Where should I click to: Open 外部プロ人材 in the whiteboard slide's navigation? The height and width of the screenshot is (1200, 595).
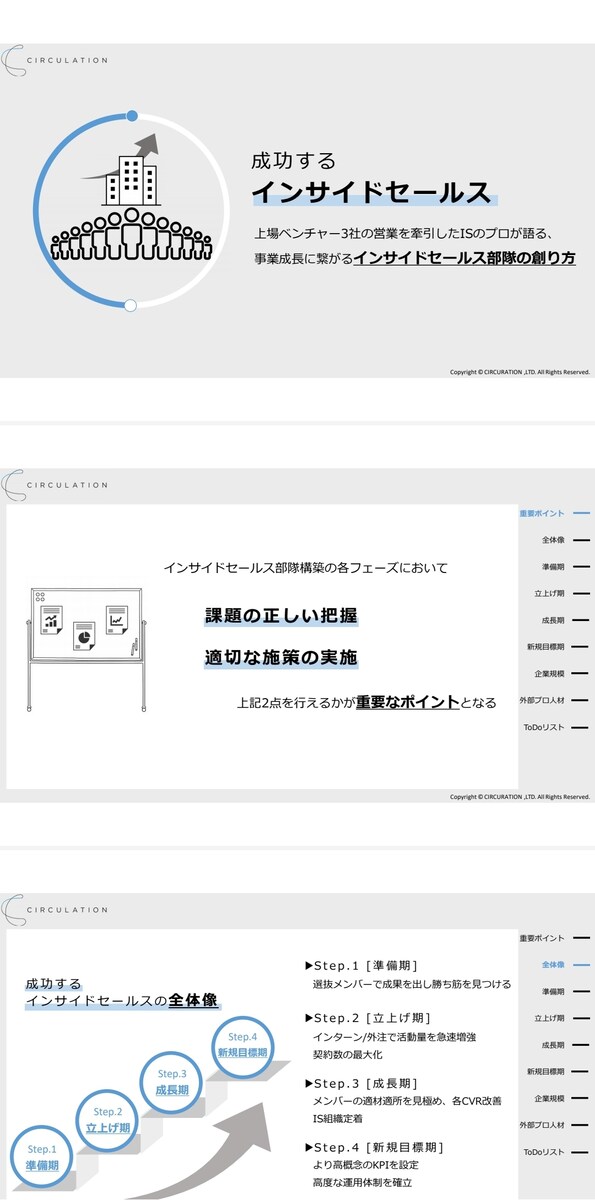(x=554, y=700)
